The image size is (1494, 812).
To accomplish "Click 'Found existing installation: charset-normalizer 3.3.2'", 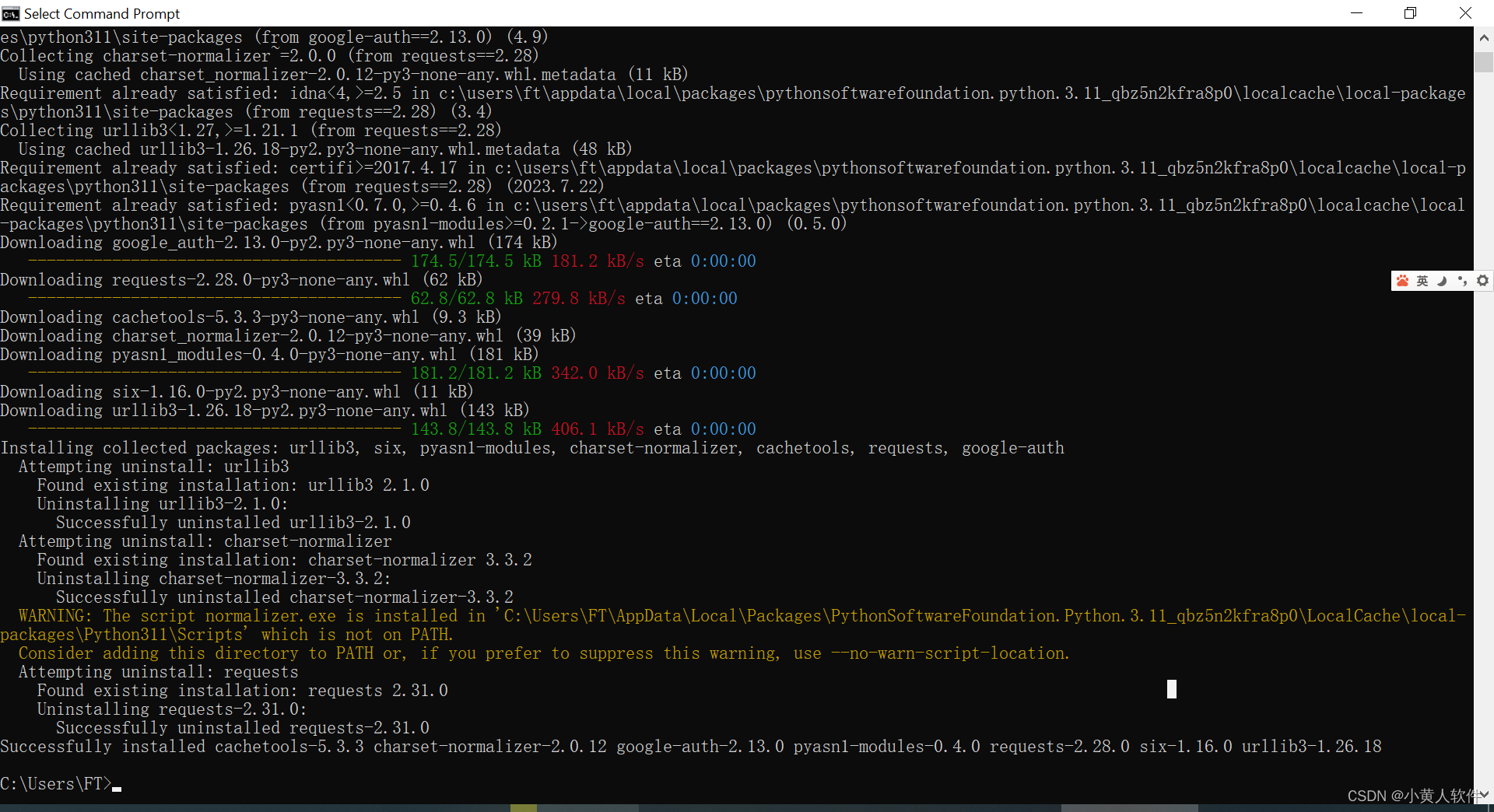I will pyautogui.click(x=285, y=560).
